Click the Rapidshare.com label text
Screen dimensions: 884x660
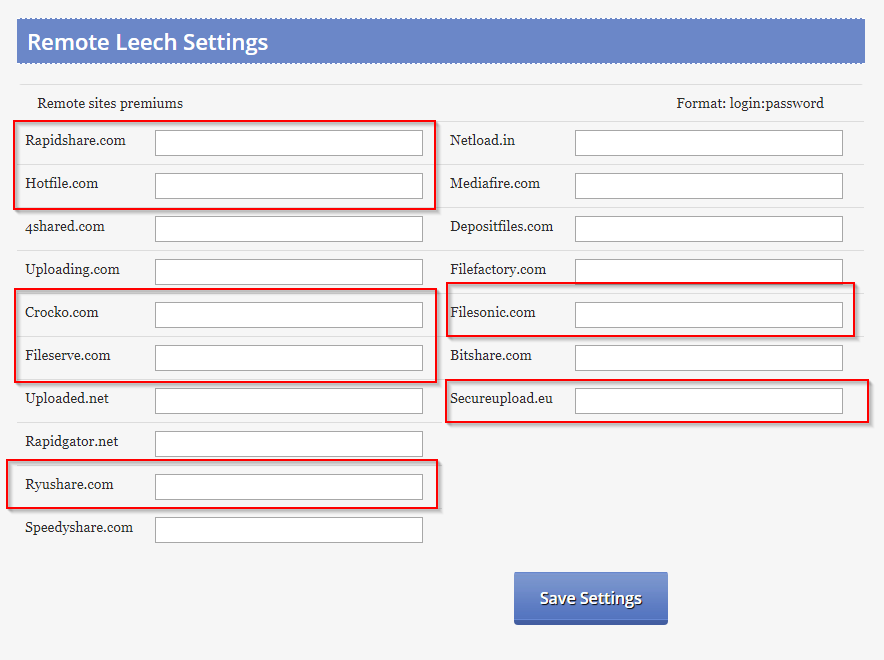coord(76,141)
